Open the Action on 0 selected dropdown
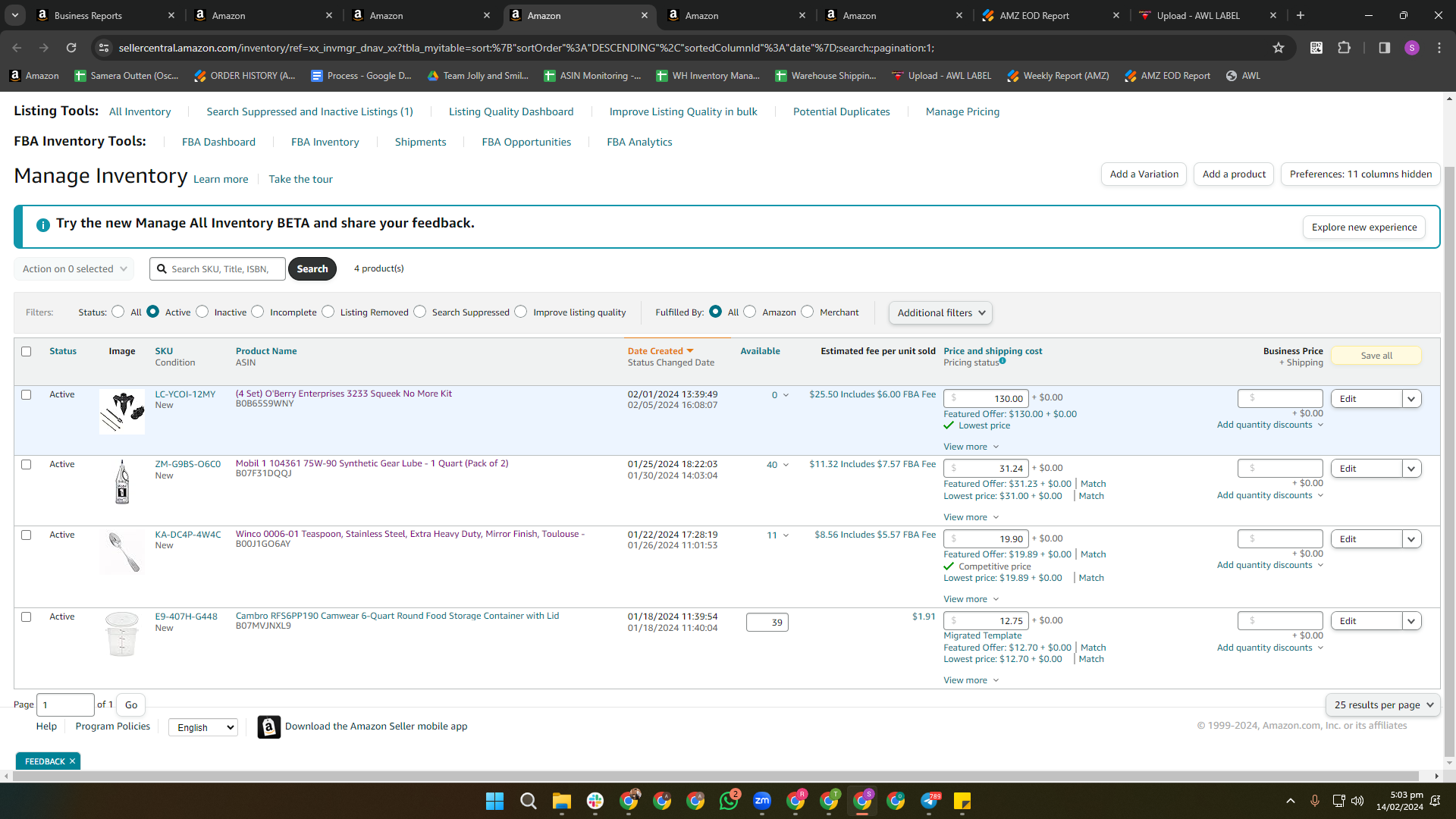This screenshot has height=819, width=1456. (x=74, y=269)
